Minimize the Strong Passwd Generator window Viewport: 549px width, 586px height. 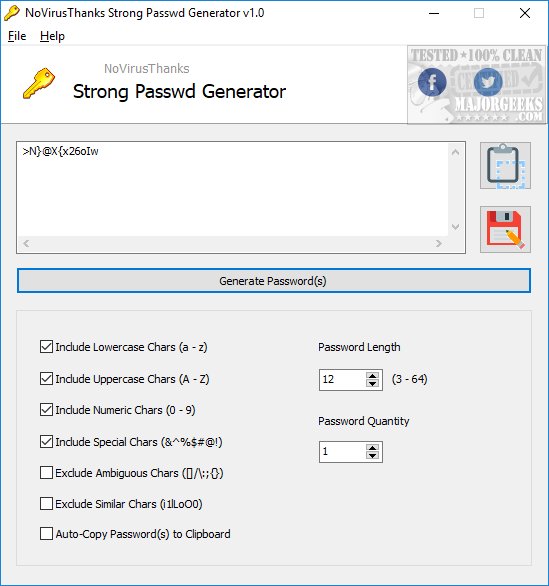[434, 13]
